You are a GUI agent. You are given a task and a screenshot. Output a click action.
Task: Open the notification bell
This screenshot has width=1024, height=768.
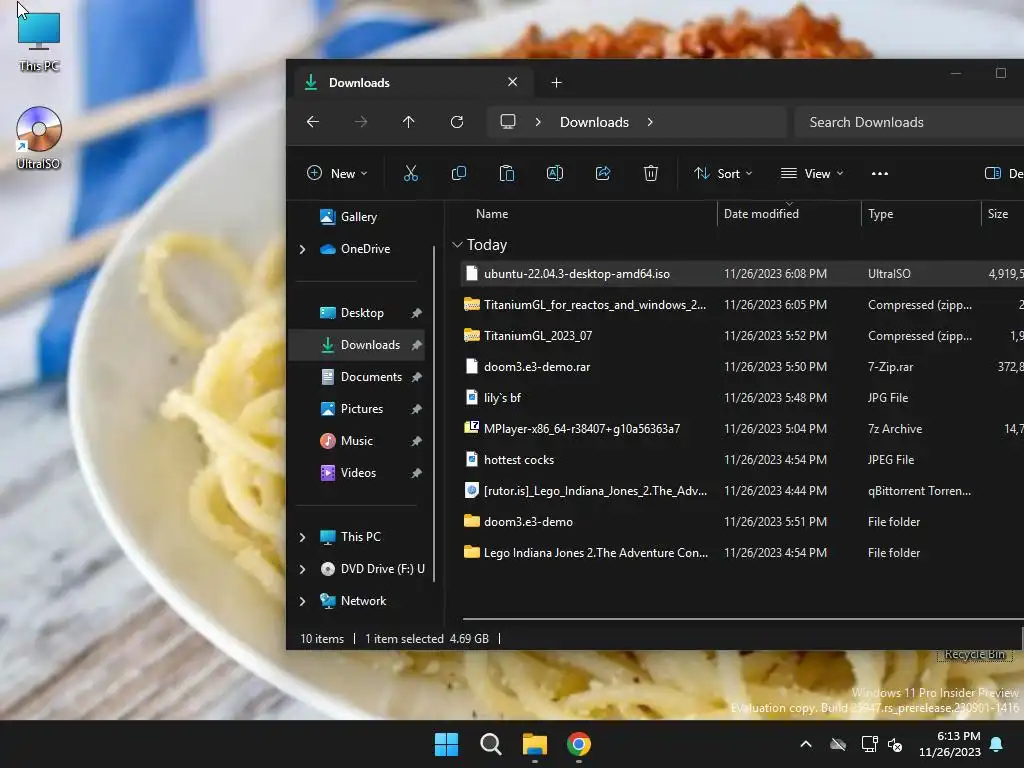997,744
